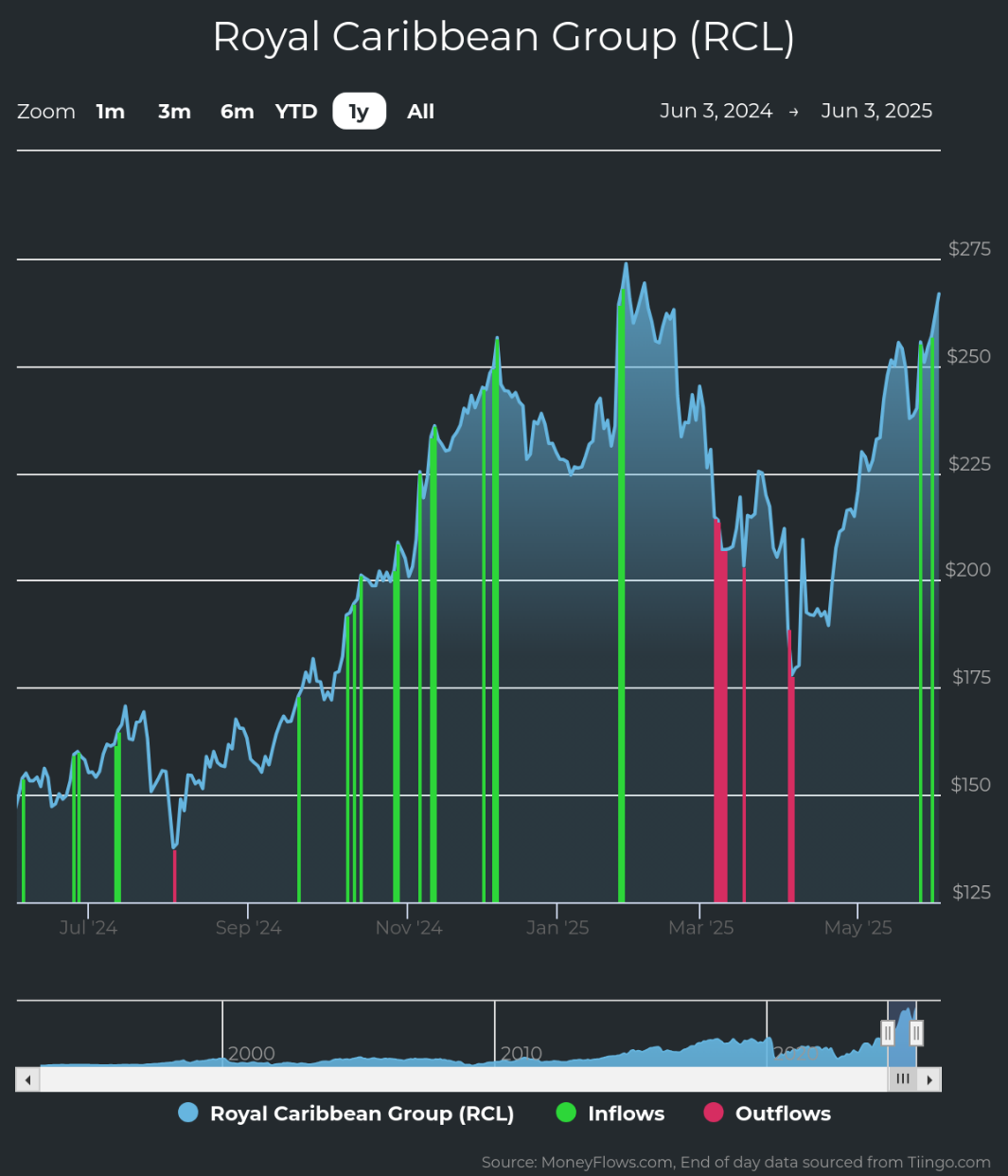Click the $150 axis label

coord(970,785)
